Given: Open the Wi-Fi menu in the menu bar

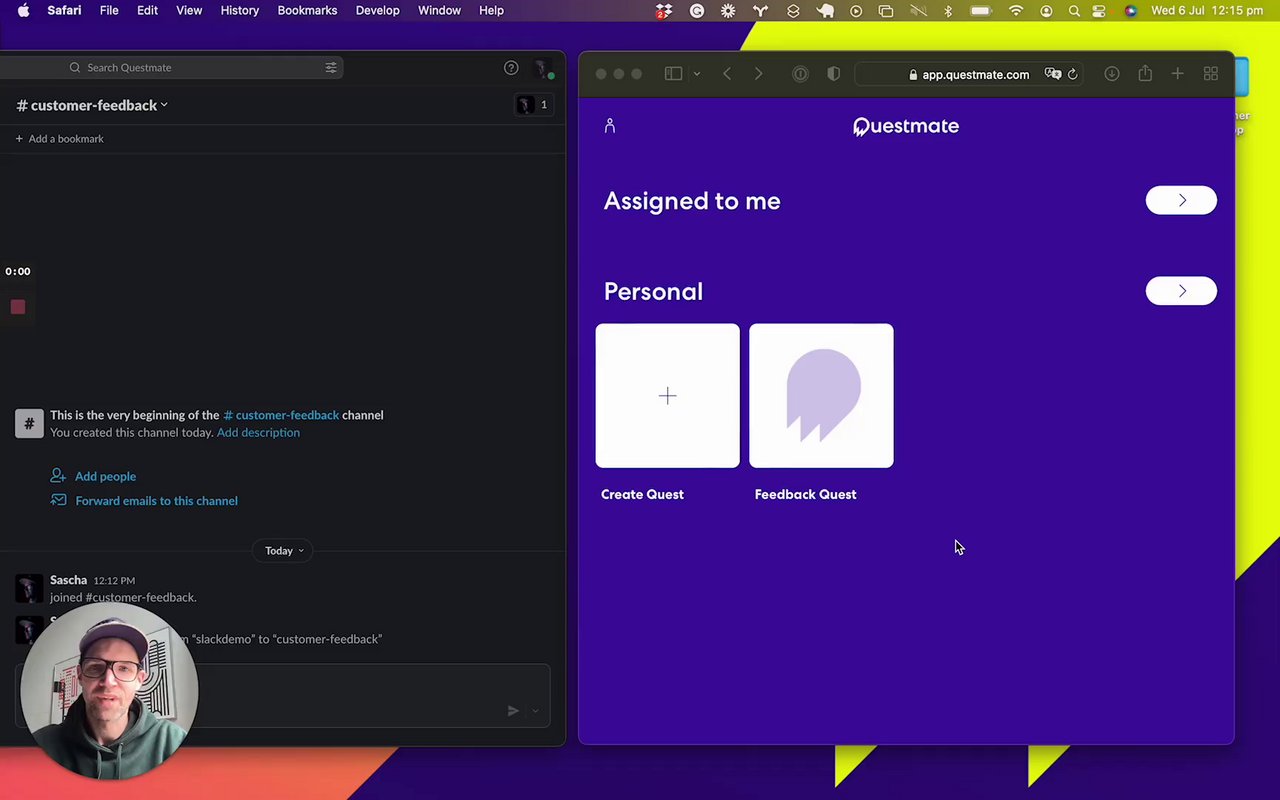Looking at the screenshot, I should point(1016,11).
